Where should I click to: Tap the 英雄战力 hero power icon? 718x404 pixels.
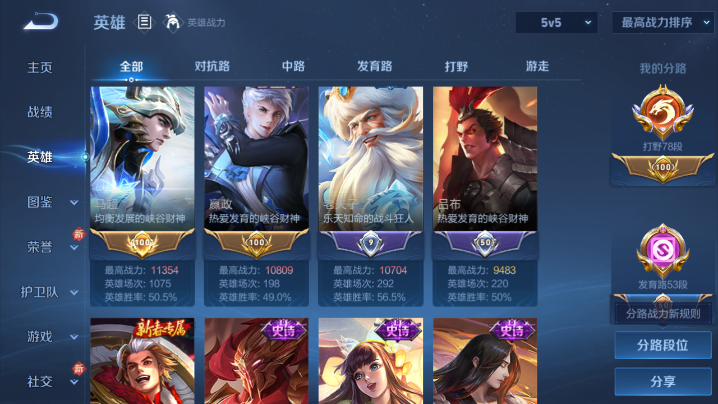(172, 22)
